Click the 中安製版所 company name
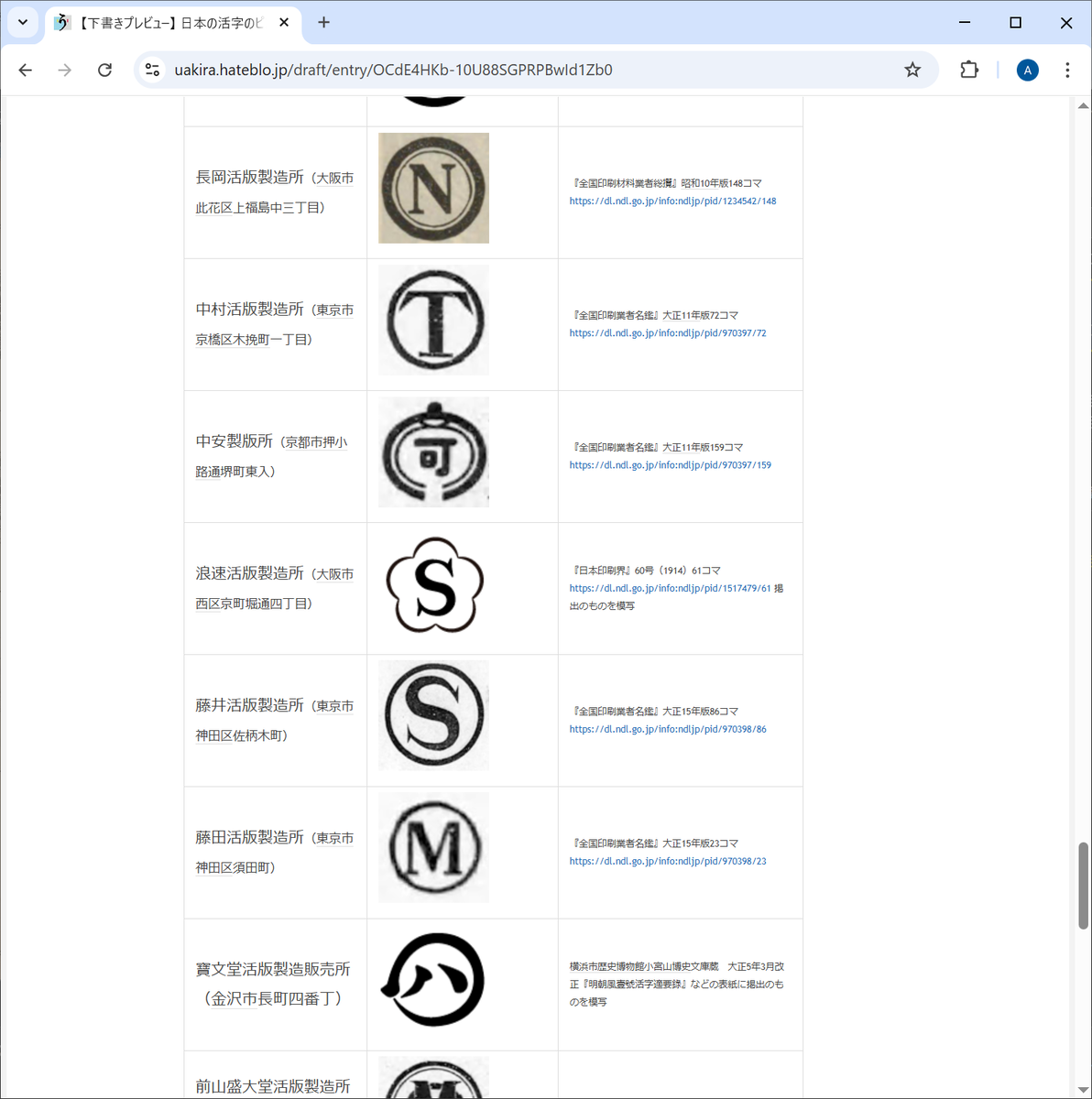Image resolution: width=1092 pixels, height=1099 pixels. (x=235, y=441)
